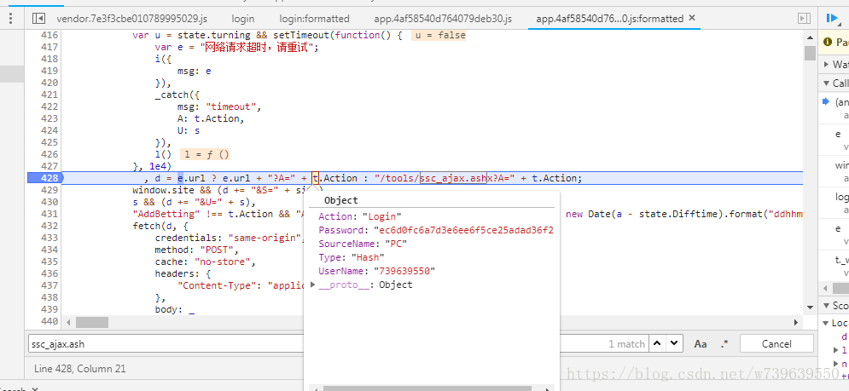
Task: Click the Type: "Hash" property
Action: [351, 257]
